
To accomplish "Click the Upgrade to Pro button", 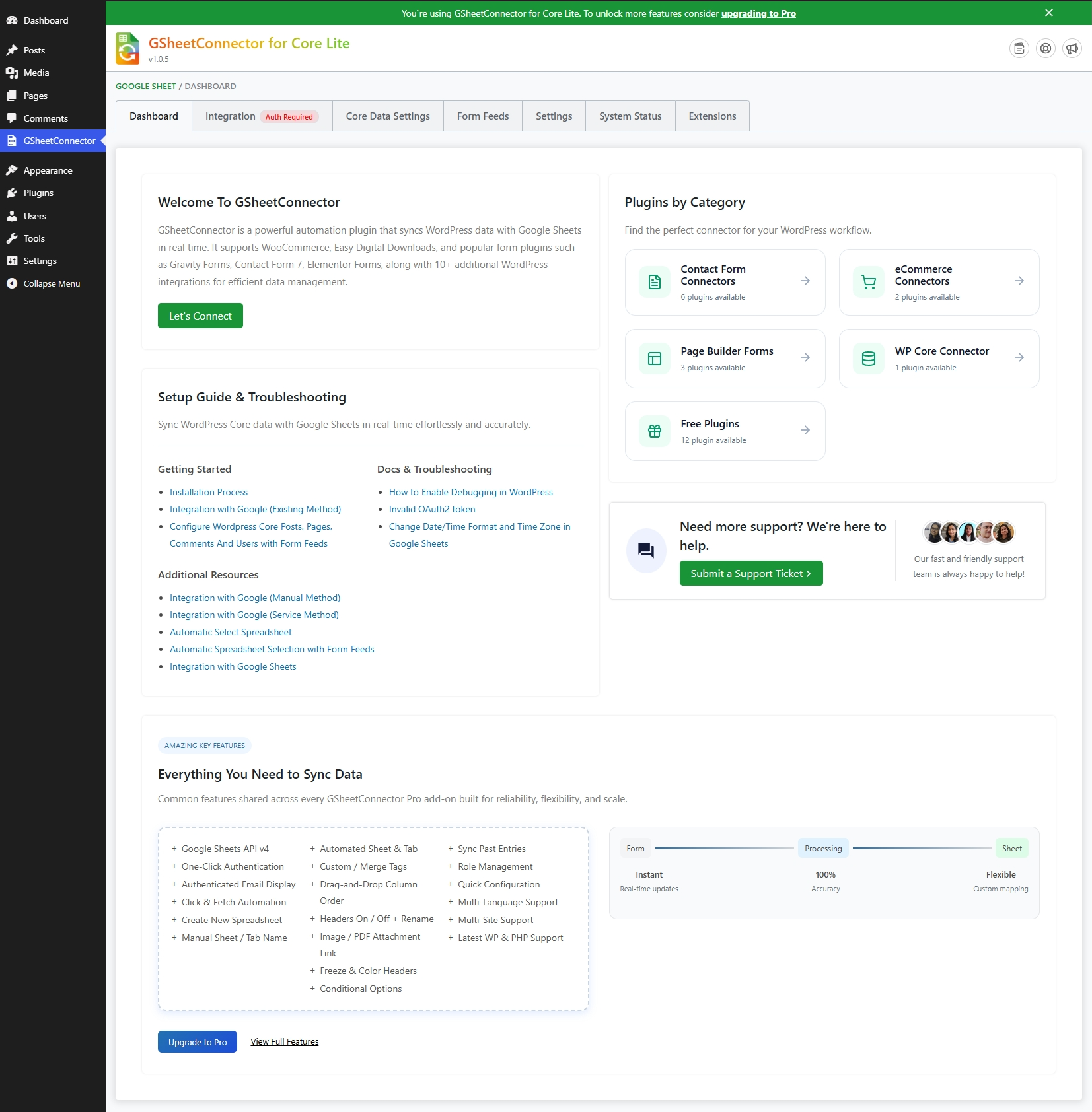I will coord(198,1042).
